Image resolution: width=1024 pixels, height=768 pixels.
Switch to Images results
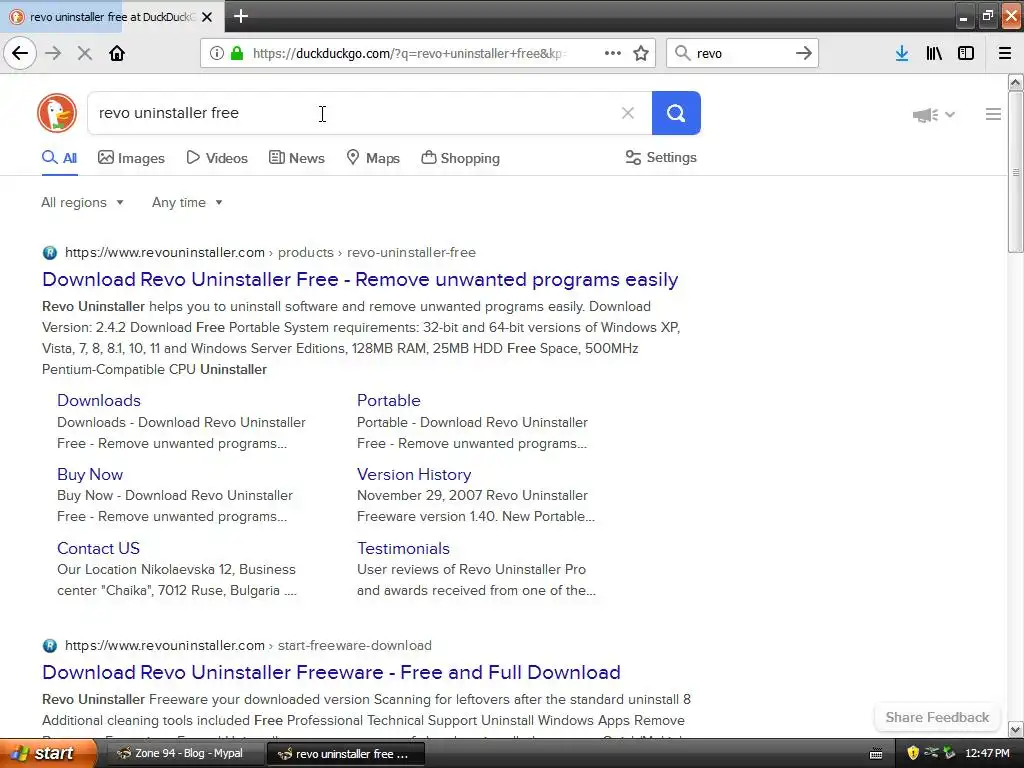click(131, 158)
